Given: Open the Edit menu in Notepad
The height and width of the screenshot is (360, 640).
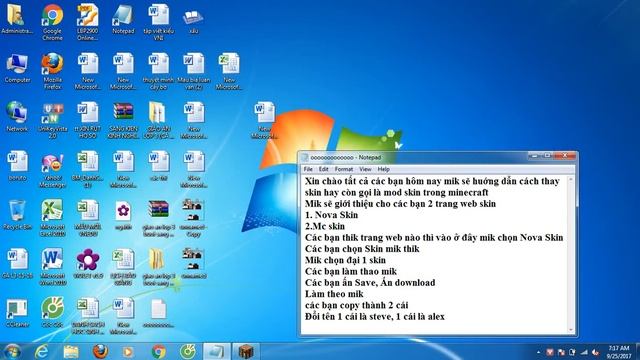Looking at the screenshot, I should click(324, 169).
